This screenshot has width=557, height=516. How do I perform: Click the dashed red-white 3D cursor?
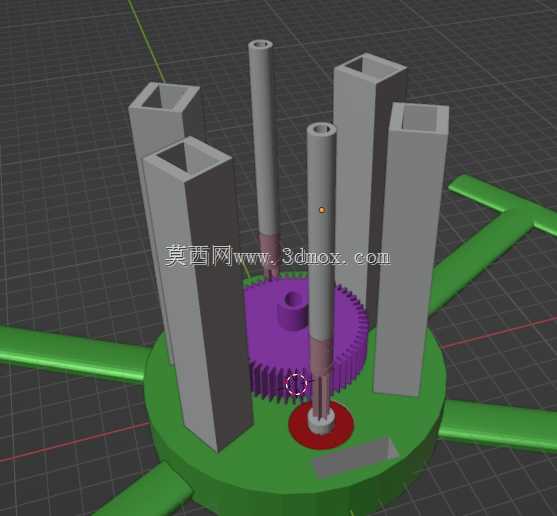tap(297, 384)
